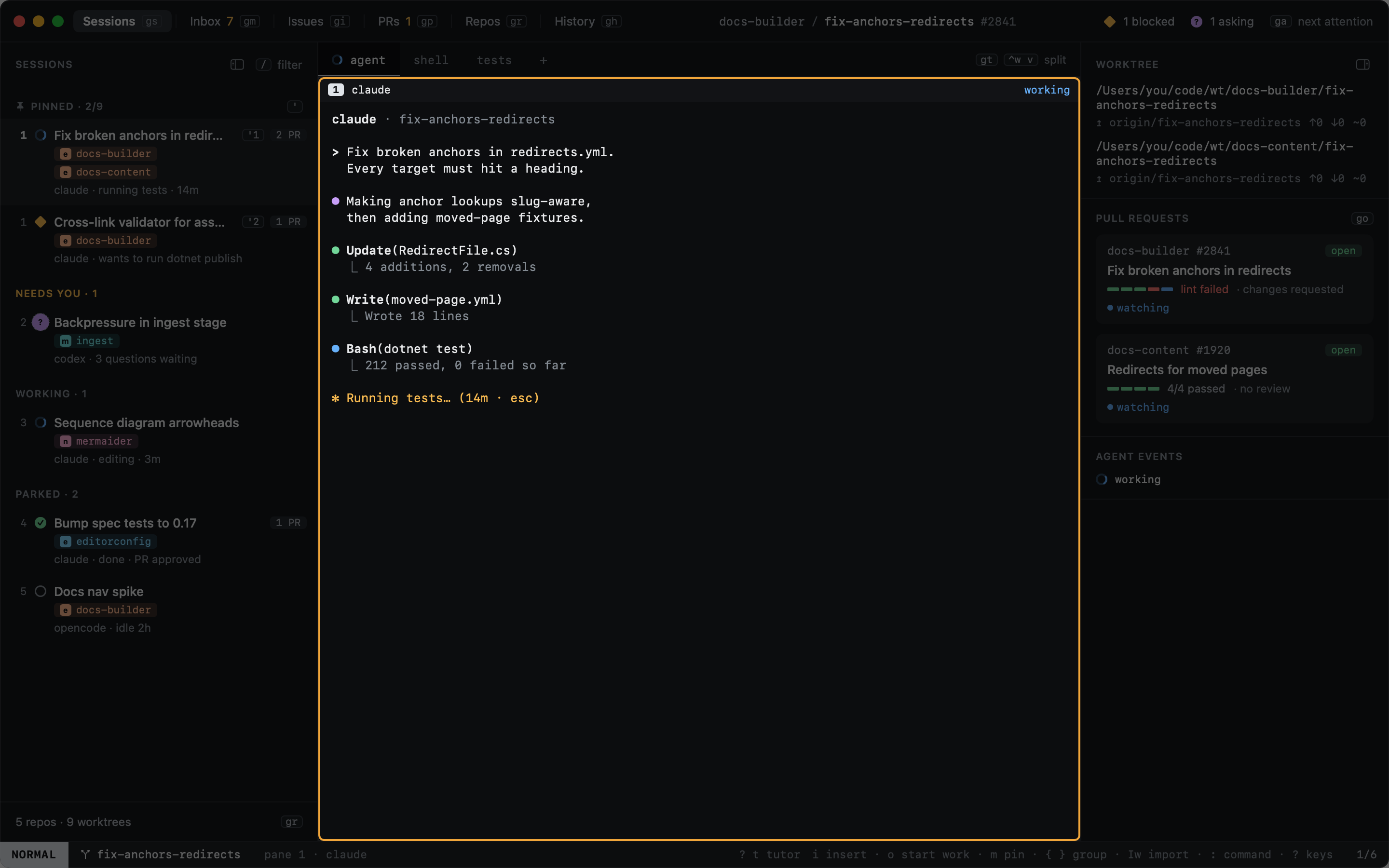The width and height of the screenshot is (1389, 868).
Task: Click the idle circle icon on Docs nav spike
Action: (x=40, y=591)
